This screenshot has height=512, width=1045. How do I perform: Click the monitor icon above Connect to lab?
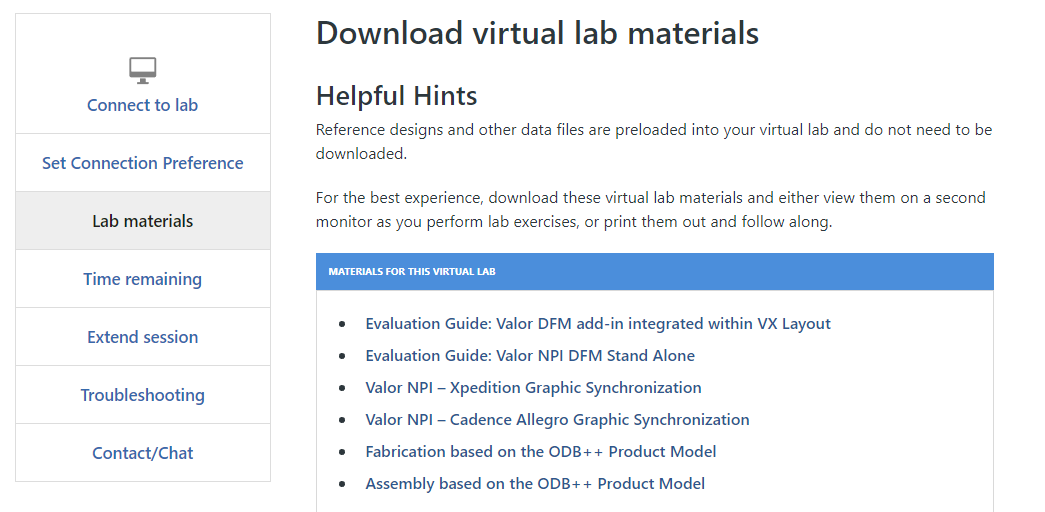click(x=143, y=70)
